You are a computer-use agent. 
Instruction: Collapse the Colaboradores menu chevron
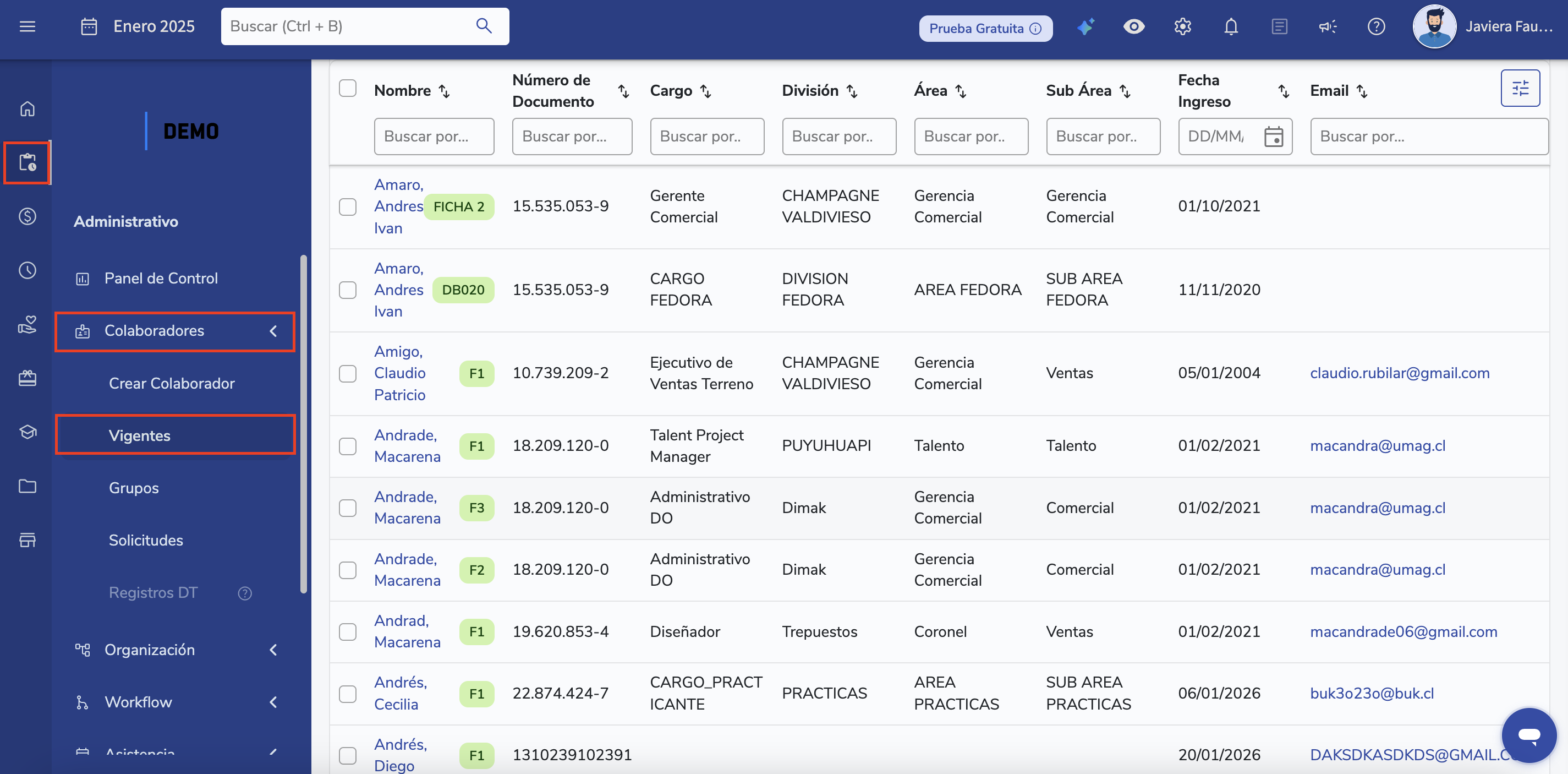[273, 331]
